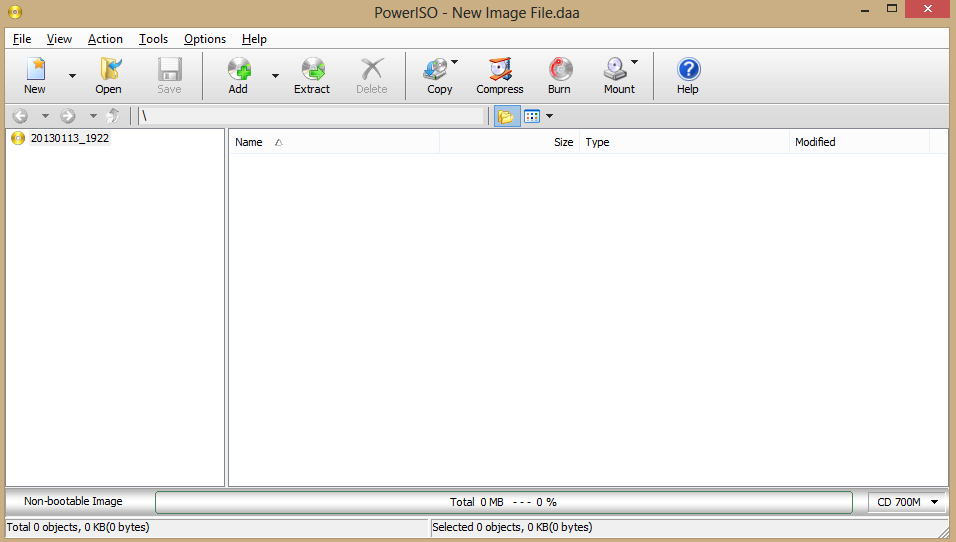This screenshot has width=956, height=542.
Task: Open the Copy button dropdown arrow
Action: 454,62
